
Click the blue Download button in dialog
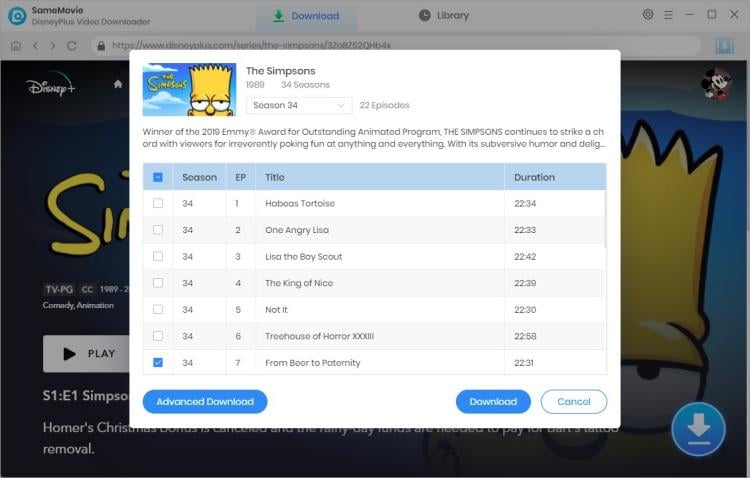click(493, 402)
